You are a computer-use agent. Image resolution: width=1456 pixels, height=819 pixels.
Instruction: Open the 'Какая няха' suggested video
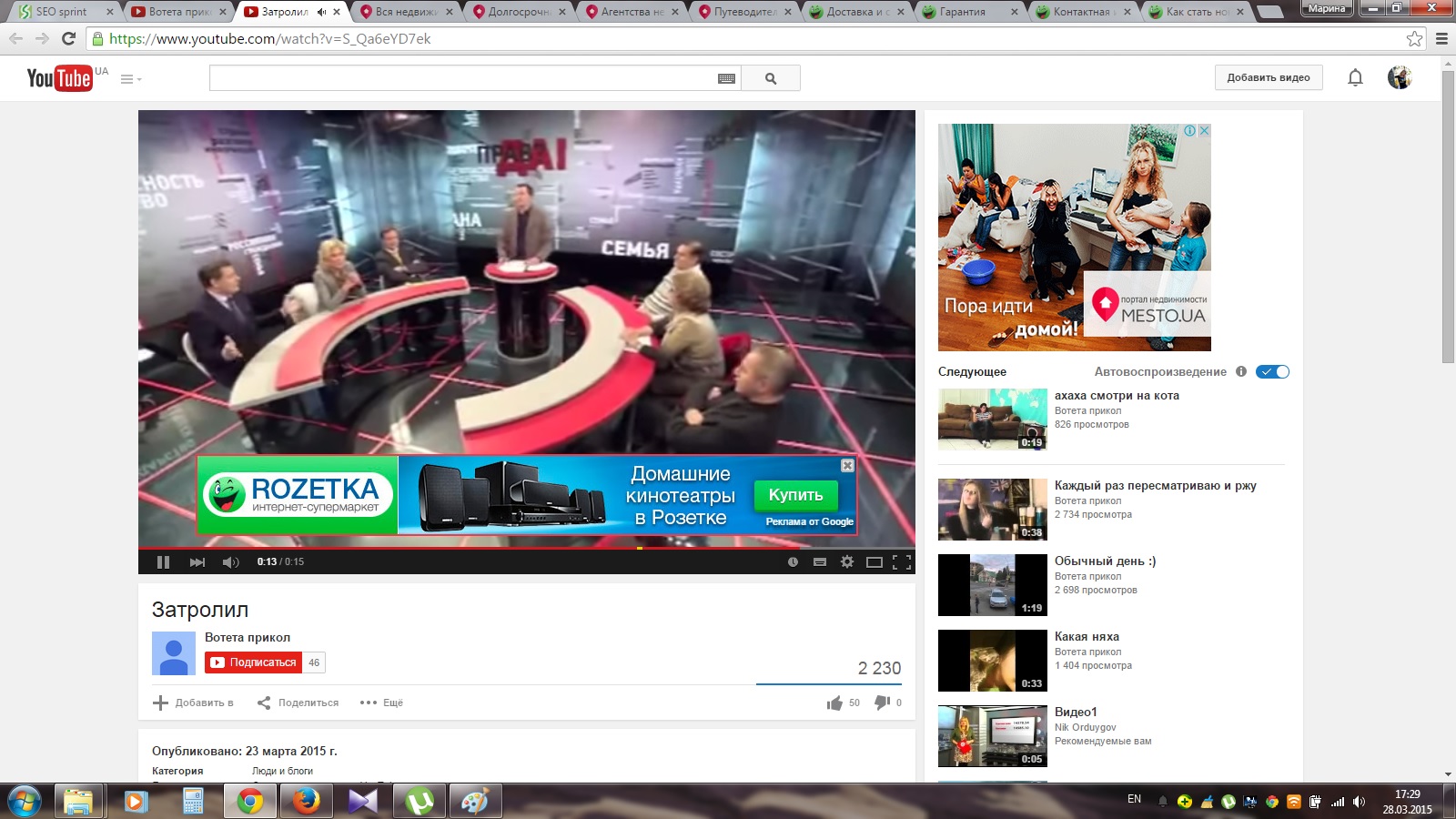pos(1087,637)
